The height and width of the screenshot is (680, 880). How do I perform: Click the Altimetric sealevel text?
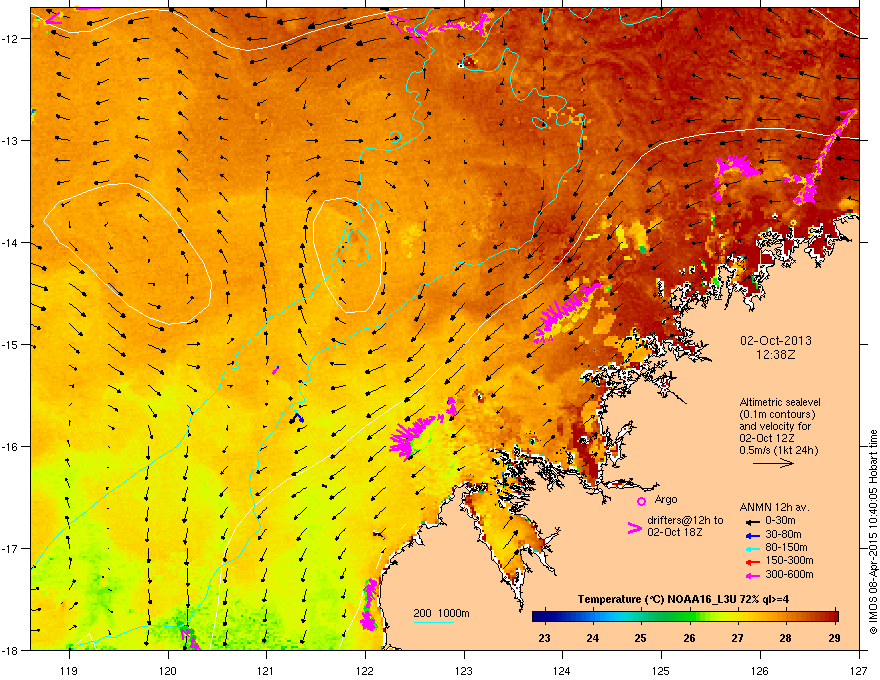[x=780, y=402]
